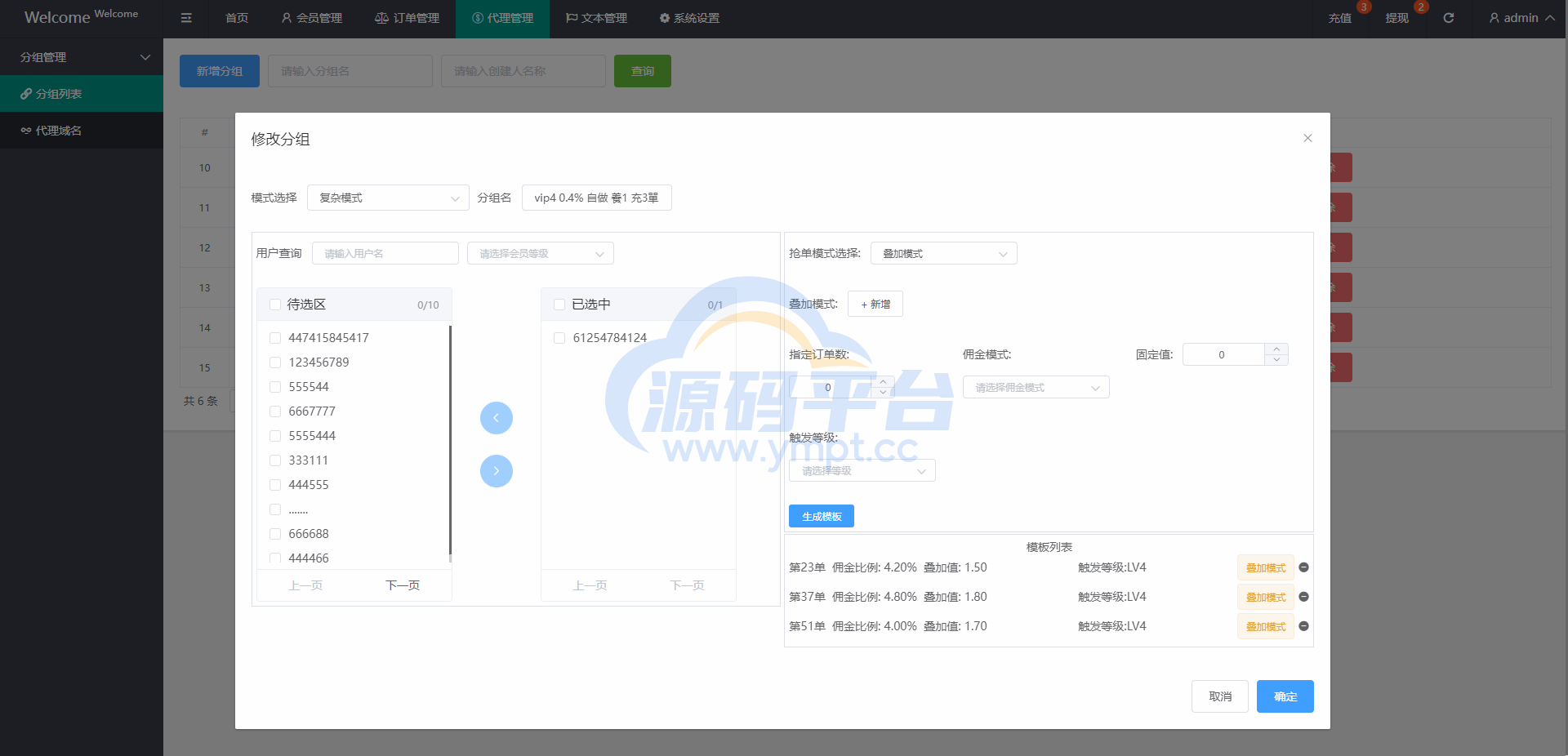Go to 首页 in top navigation
Screen dimensions: 1568x756
point(237,18)
